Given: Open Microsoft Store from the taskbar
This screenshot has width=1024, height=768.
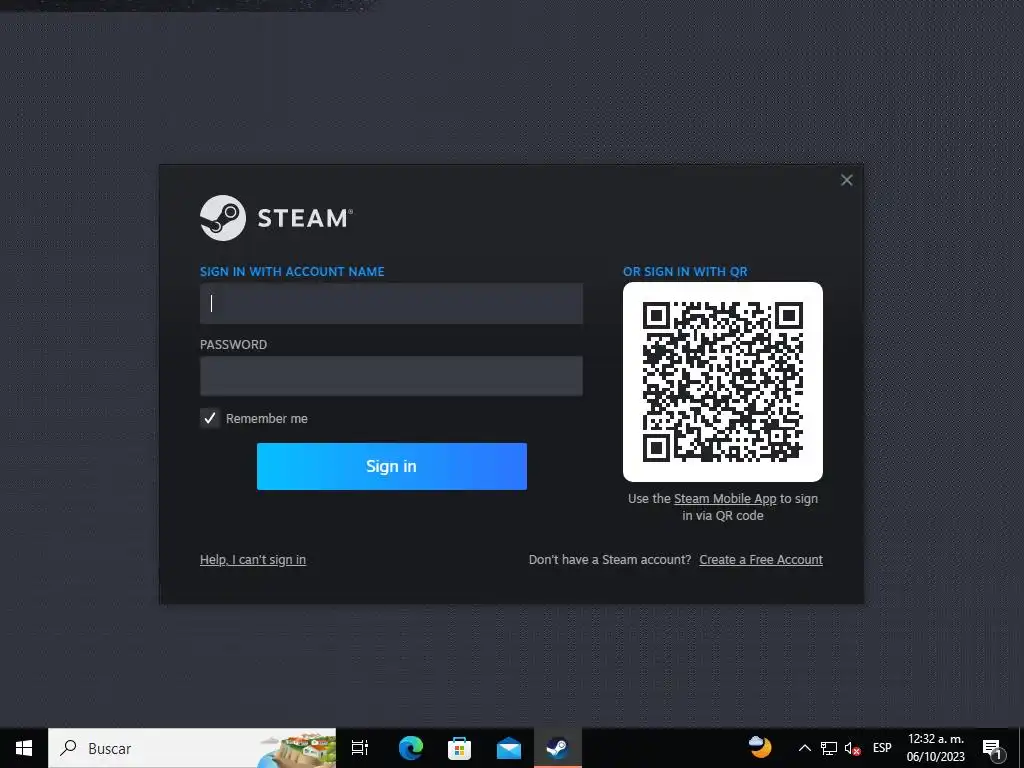Looking at the screenshot, I should pyautogui.click(x=459, y=748).
